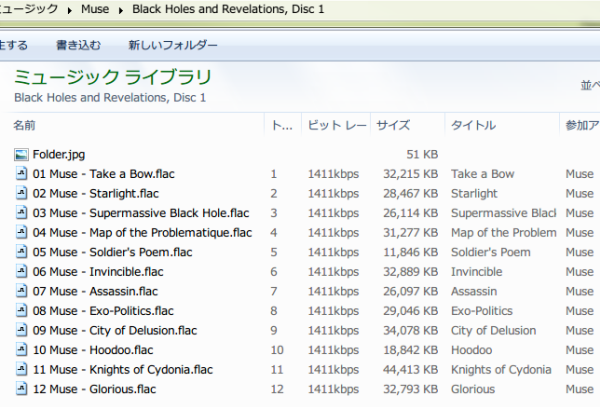This screenshot has height=407, width=600.
Task: Select the 01 Muse - Take a Bow.flac icon
Action: coord(22,174)
